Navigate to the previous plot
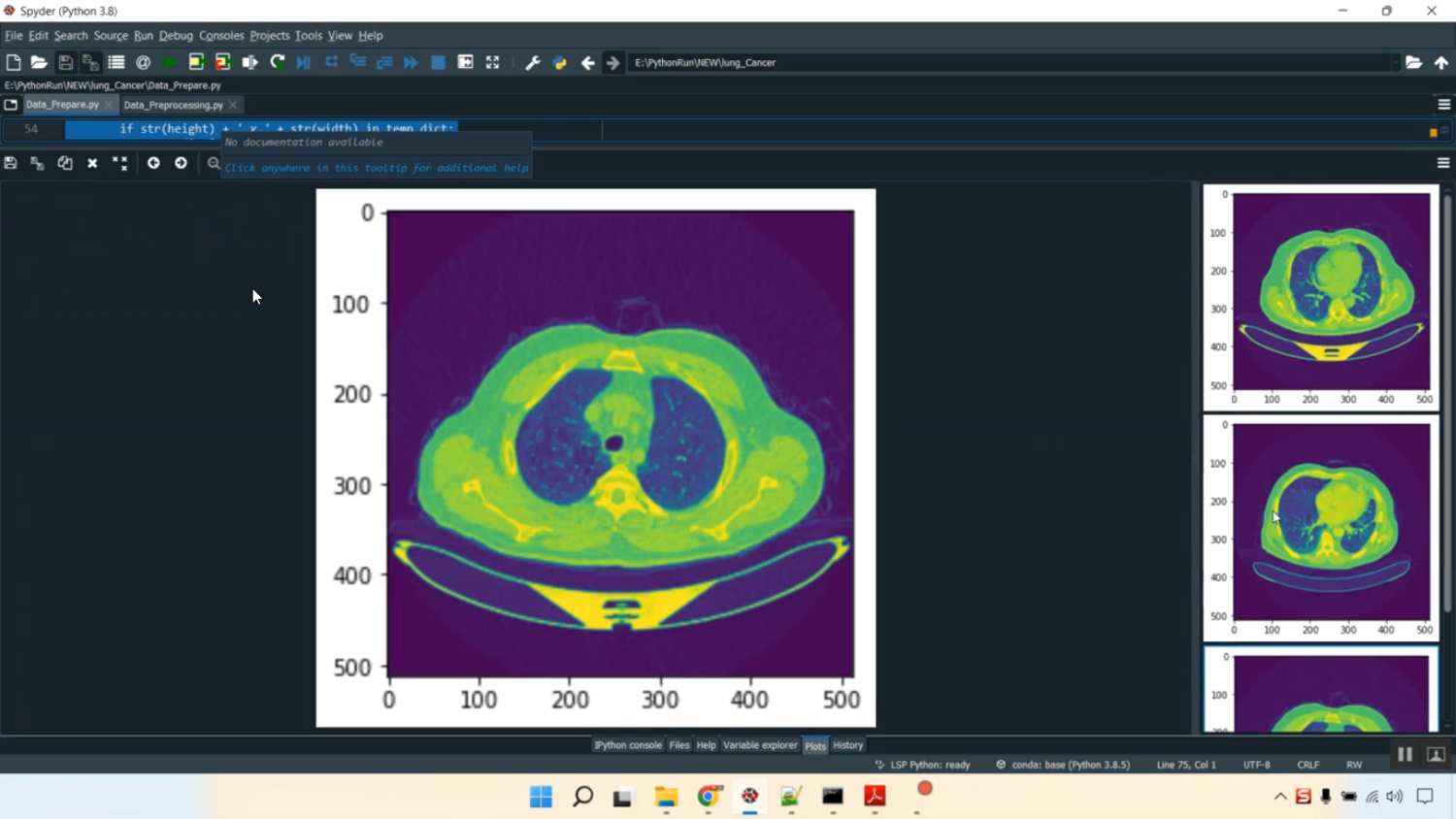This screenshot has height=819, width=1456. click(153, 163)
